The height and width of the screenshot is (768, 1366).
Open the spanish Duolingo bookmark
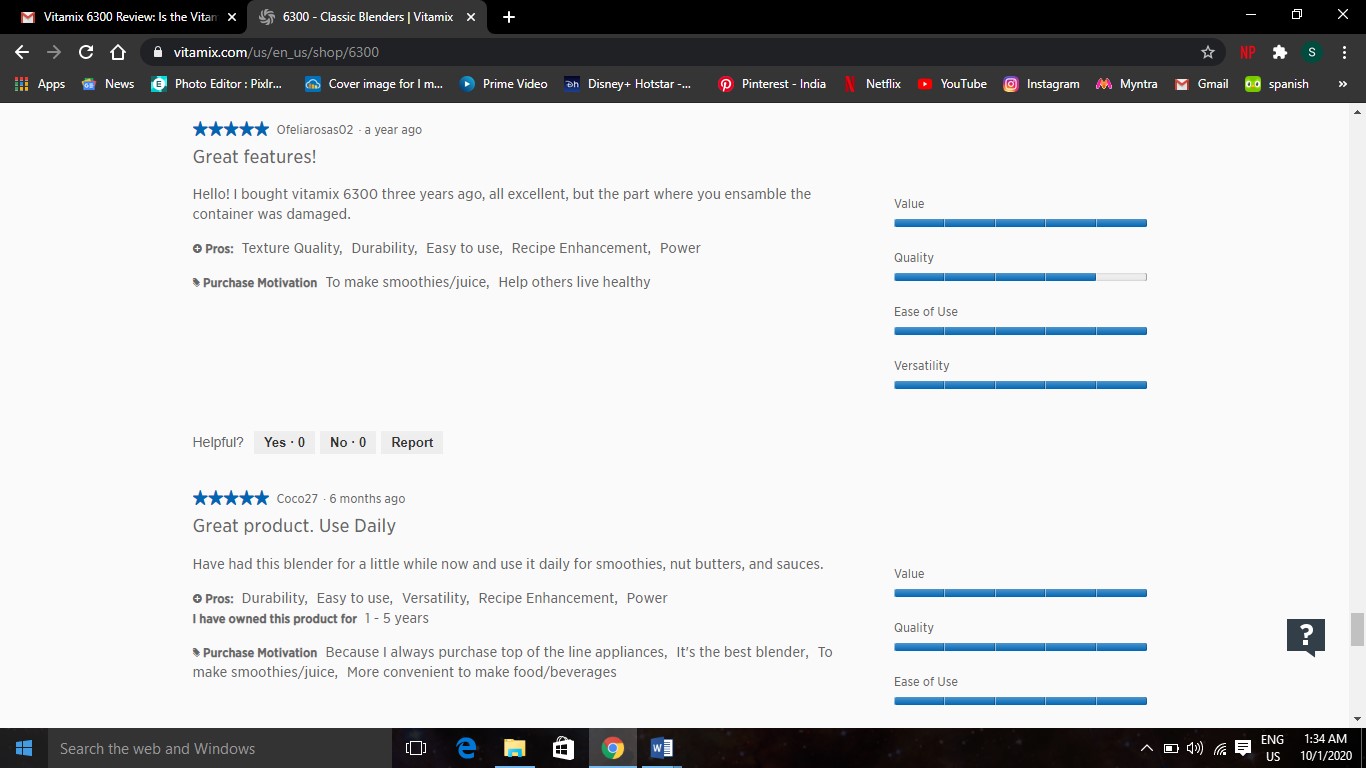pyautogui.click(x=1277, y=84)
